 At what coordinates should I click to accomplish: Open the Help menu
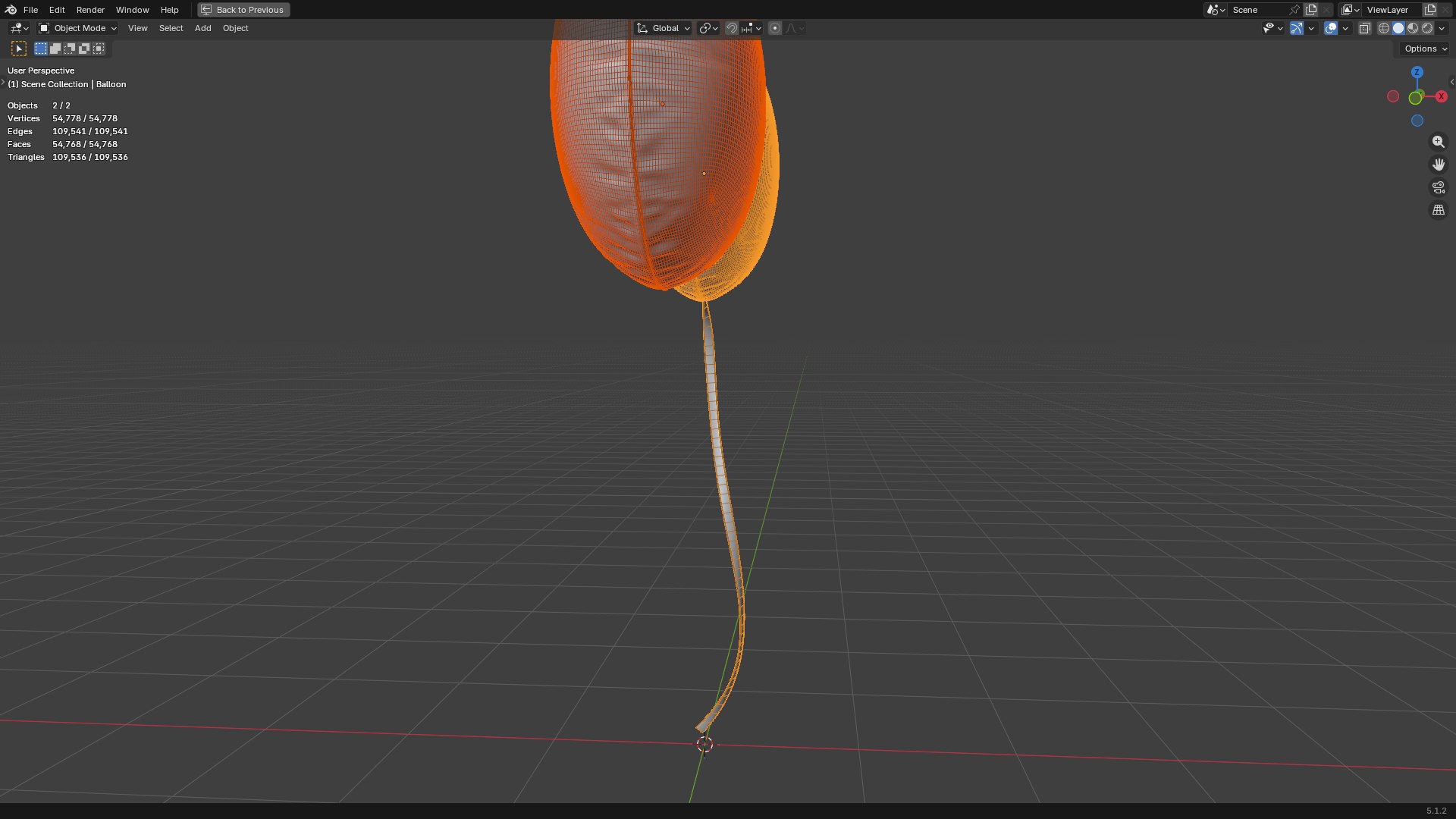pyautogui.click(x=169, y=10)
